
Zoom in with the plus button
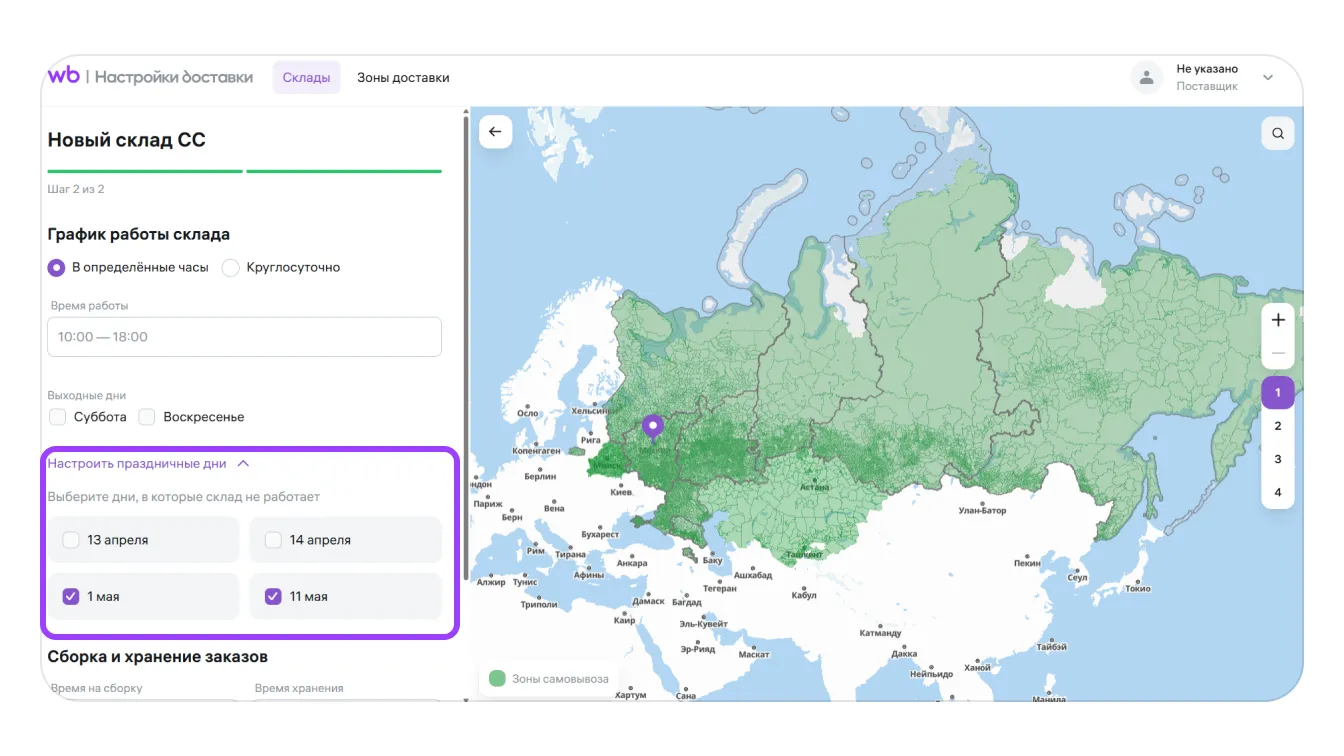1278,320
